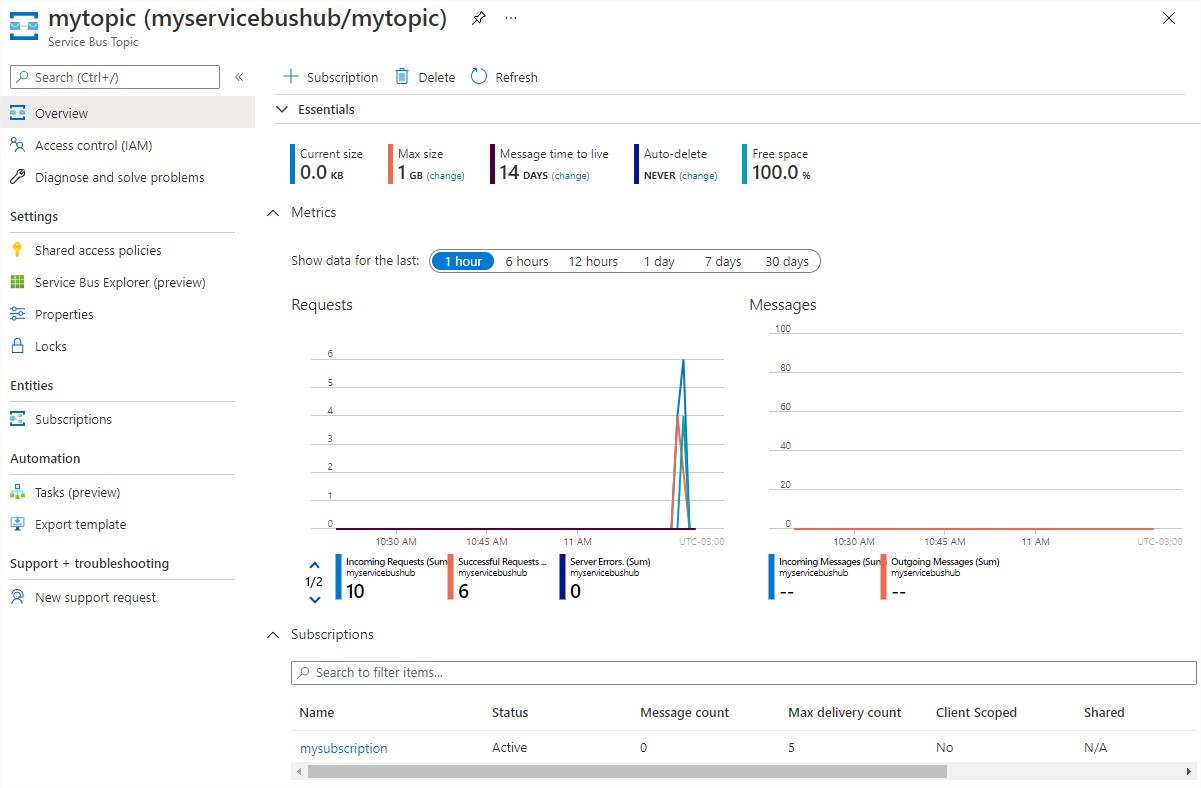The height and width of the screenshot is (788, 1201).
Task: Click Incoming Messages legend entry
Action: pos(824,578)
